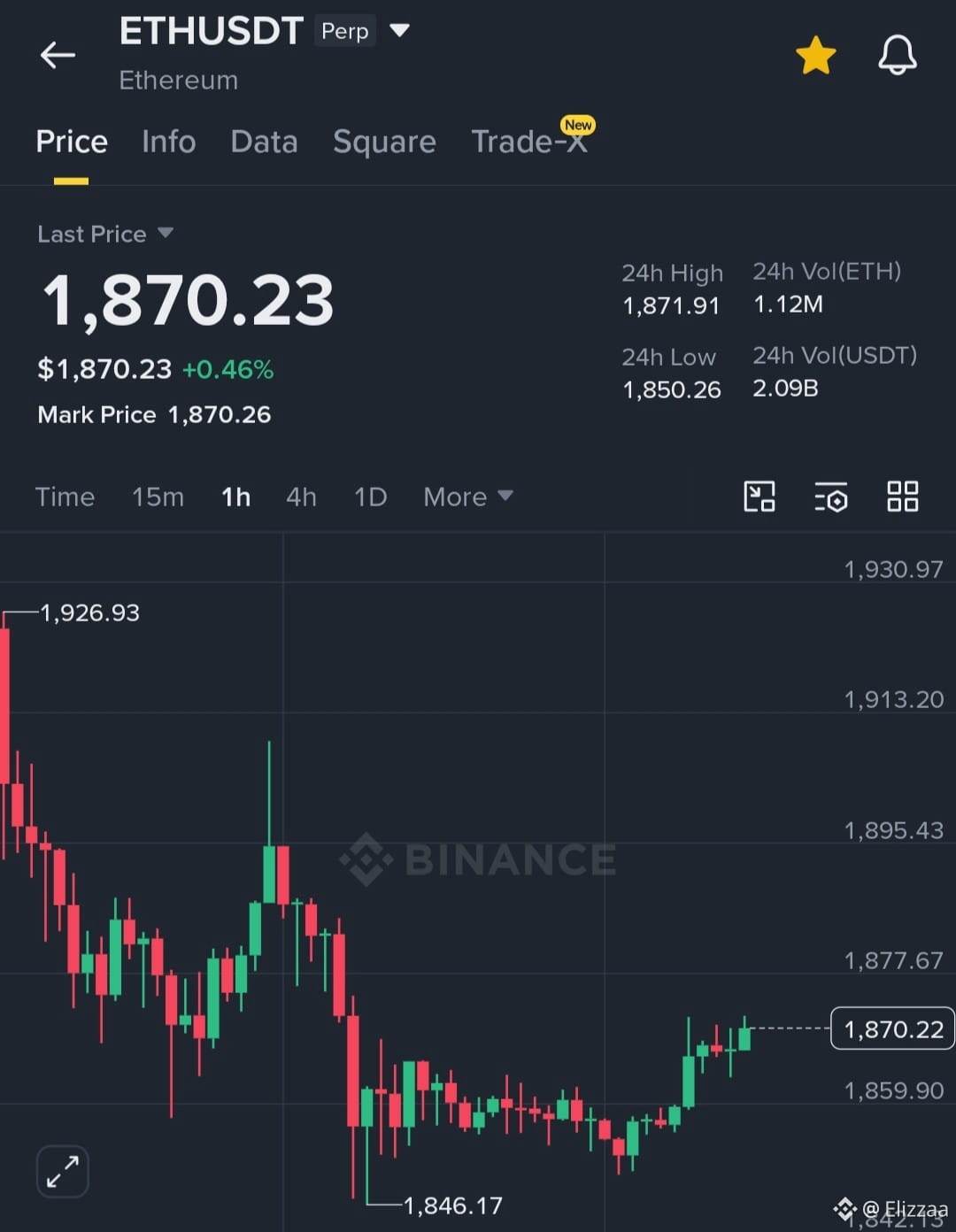This screenshot has width=956, height=1232.
Task: Click the 24h Low value 1,850.26
Action: 672,389
